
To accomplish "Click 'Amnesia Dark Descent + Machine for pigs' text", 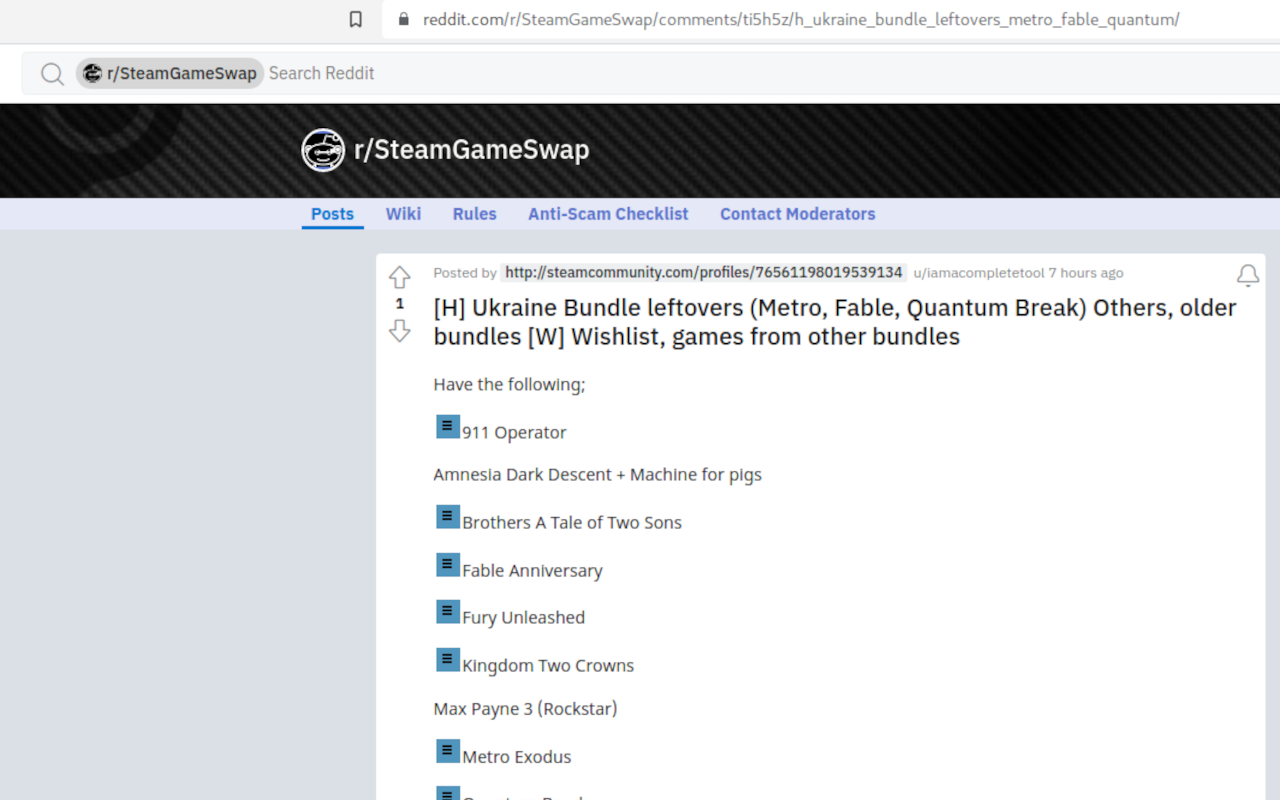I will [597, 475].
